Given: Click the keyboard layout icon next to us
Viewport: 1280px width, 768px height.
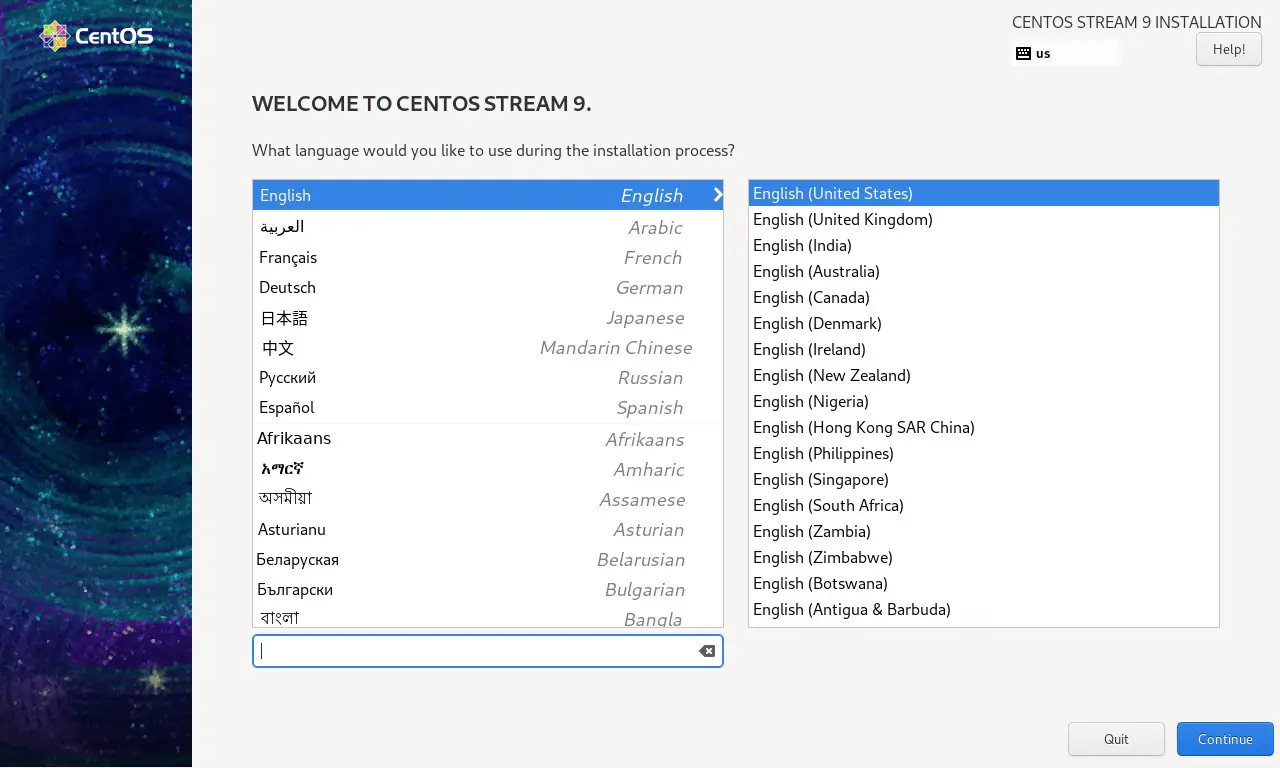Looking at the screenshot, I should [x=1023, y=54].
